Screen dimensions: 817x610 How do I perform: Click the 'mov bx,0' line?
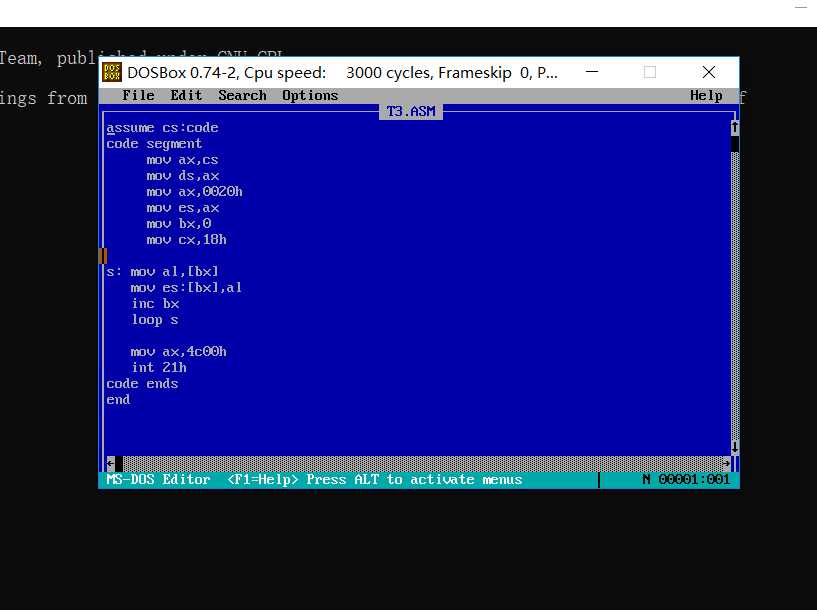[179, 224]
